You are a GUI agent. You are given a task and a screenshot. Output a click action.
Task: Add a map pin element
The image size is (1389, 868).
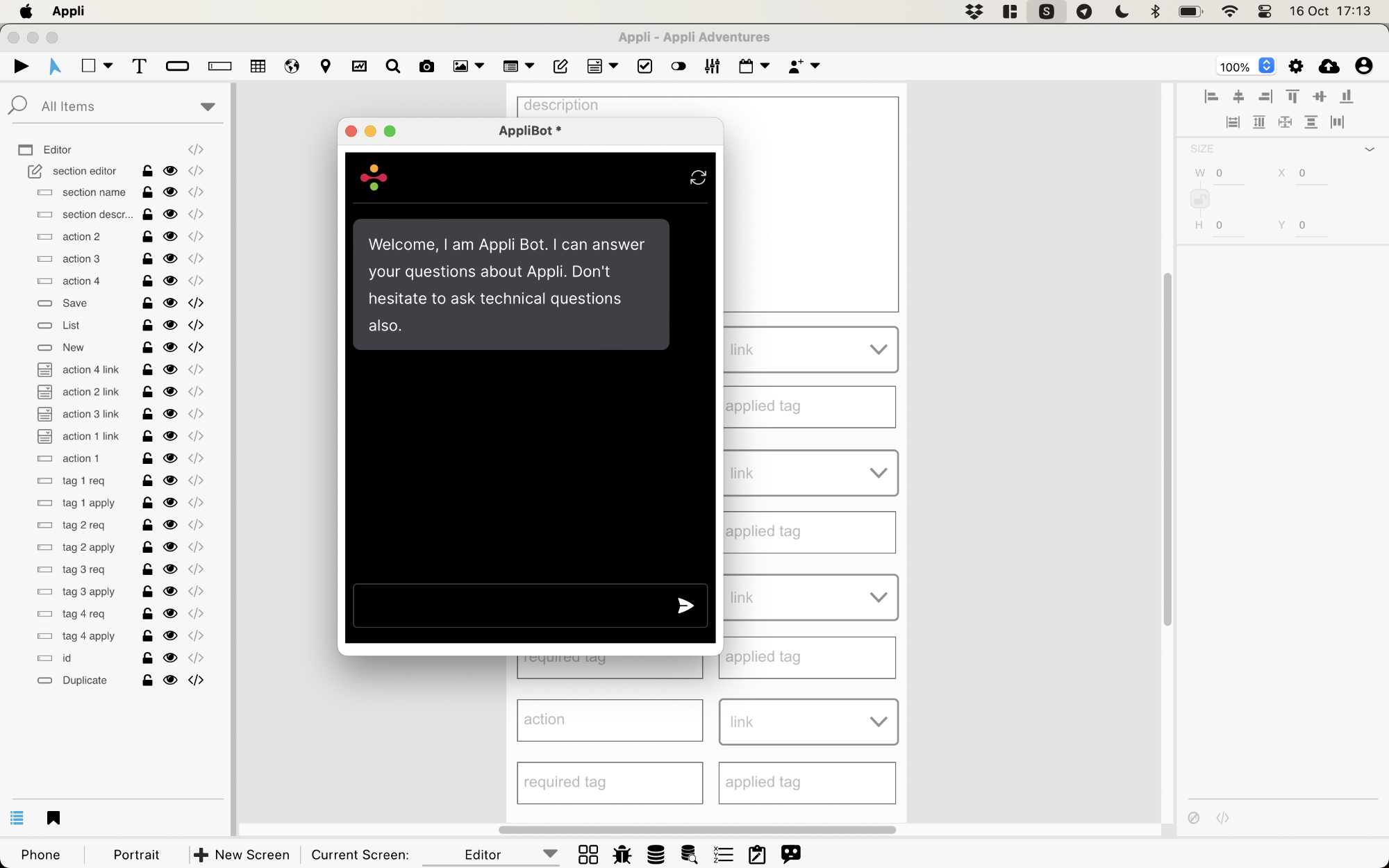click(x=325, y=66)
